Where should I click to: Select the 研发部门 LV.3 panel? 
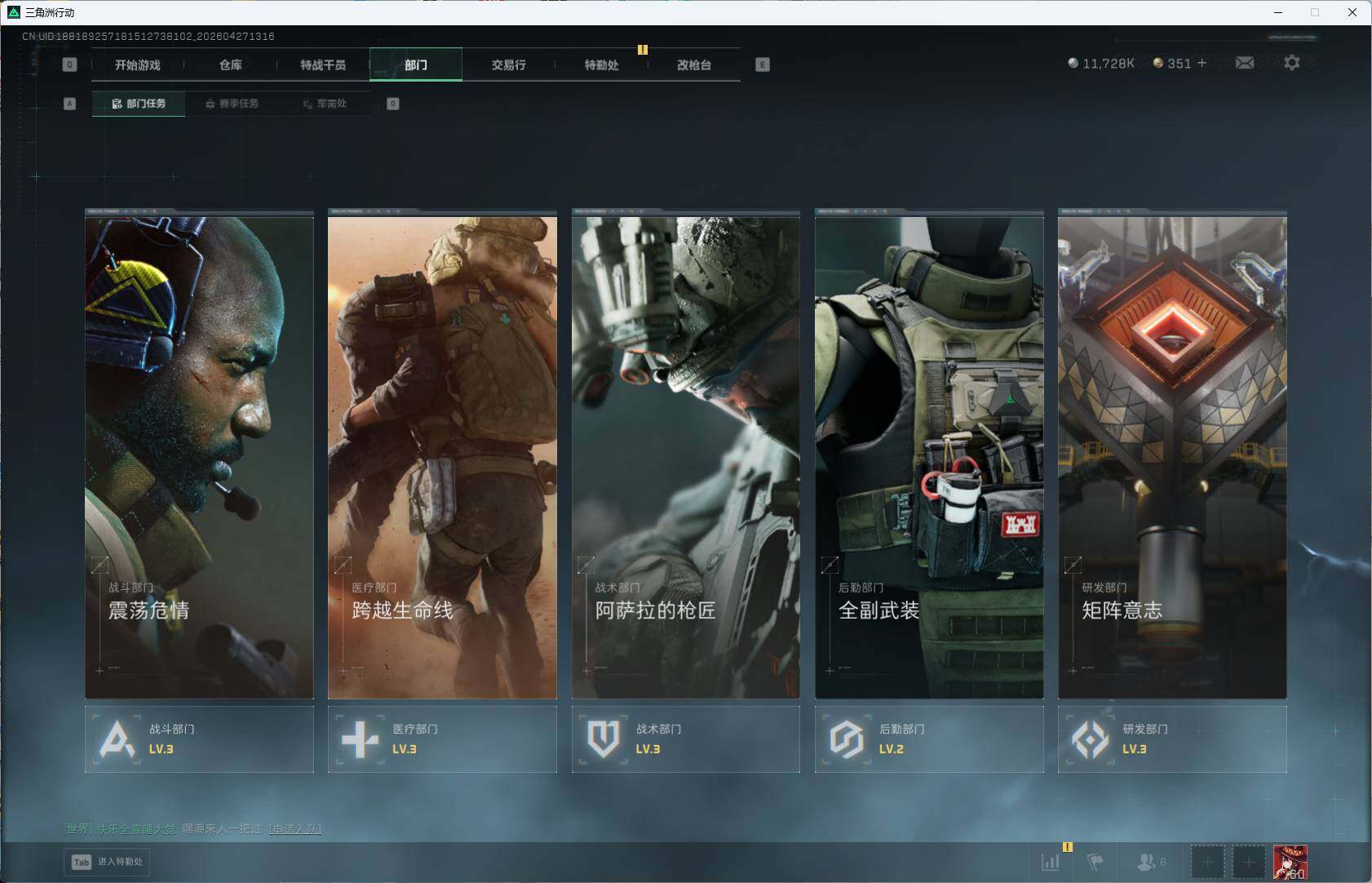(x=1171, y=739)
